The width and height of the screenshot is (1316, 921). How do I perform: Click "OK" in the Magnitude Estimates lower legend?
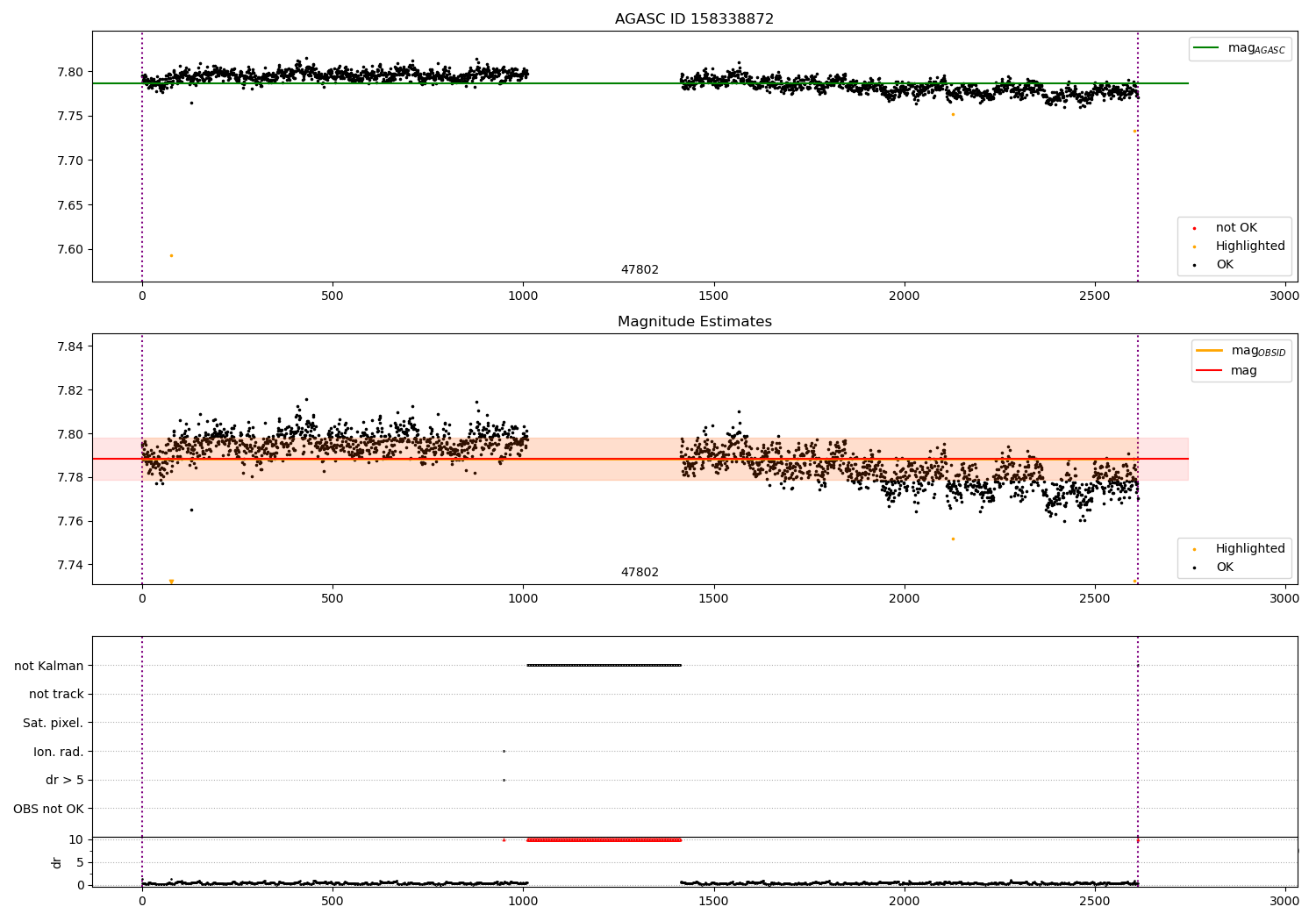coord(1225,568)
